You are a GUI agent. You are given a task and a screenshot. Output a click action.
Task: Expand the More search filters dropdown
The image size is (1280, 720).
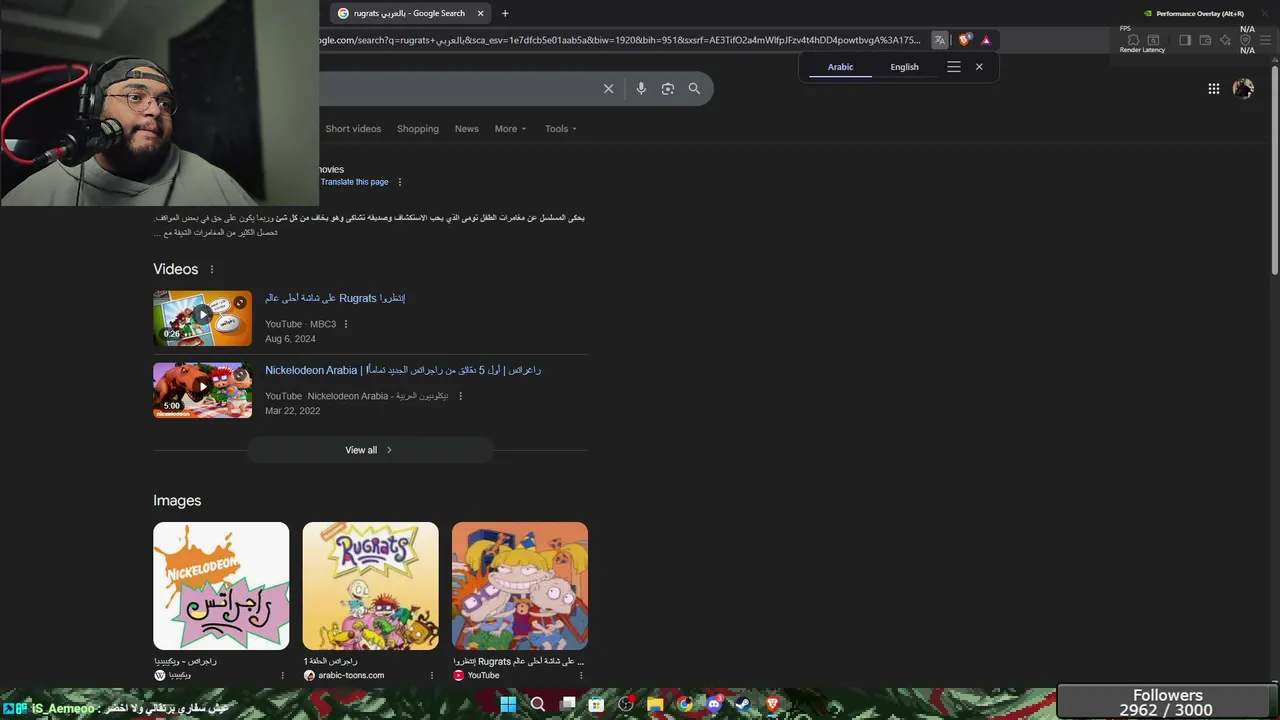(x=510, y=129)
